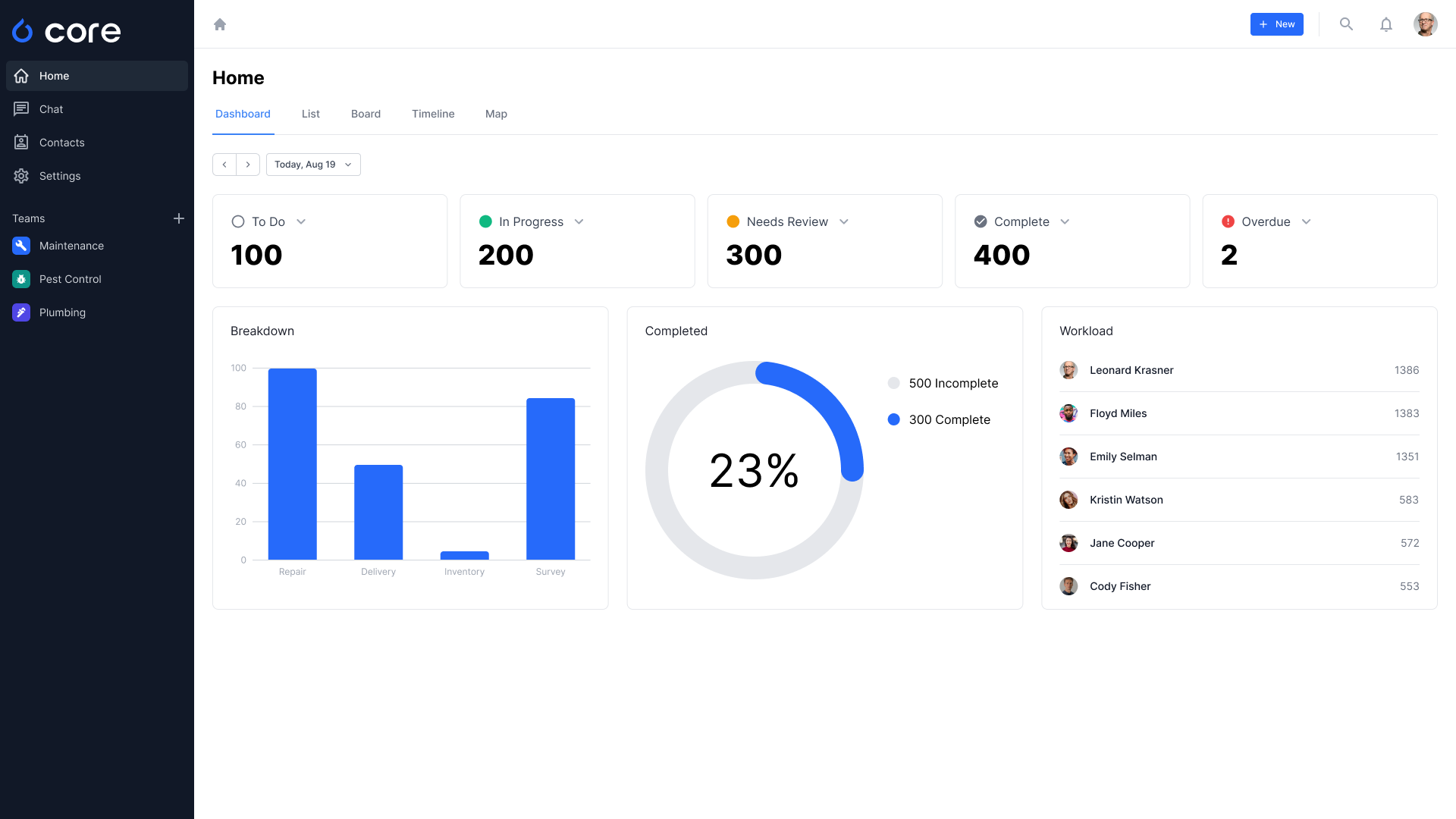Open the user profile avatar menu
This screenshot has height=819, width=1456.
pyautogui.click(x=1425, y=24)
